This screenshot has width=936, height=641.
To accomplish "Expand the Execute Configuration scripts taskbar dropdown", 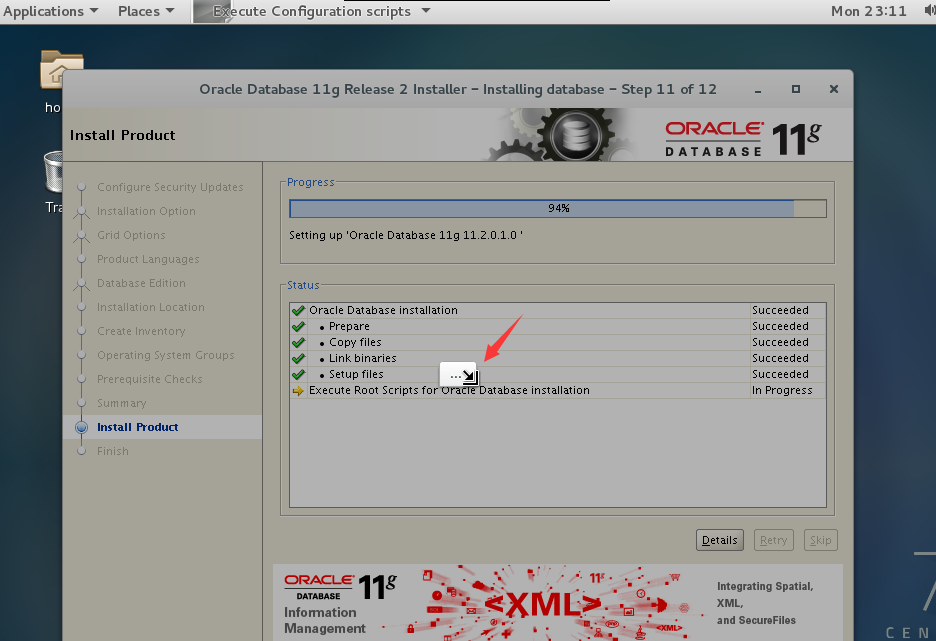I will pyautogui.click(x=425, y=11).
